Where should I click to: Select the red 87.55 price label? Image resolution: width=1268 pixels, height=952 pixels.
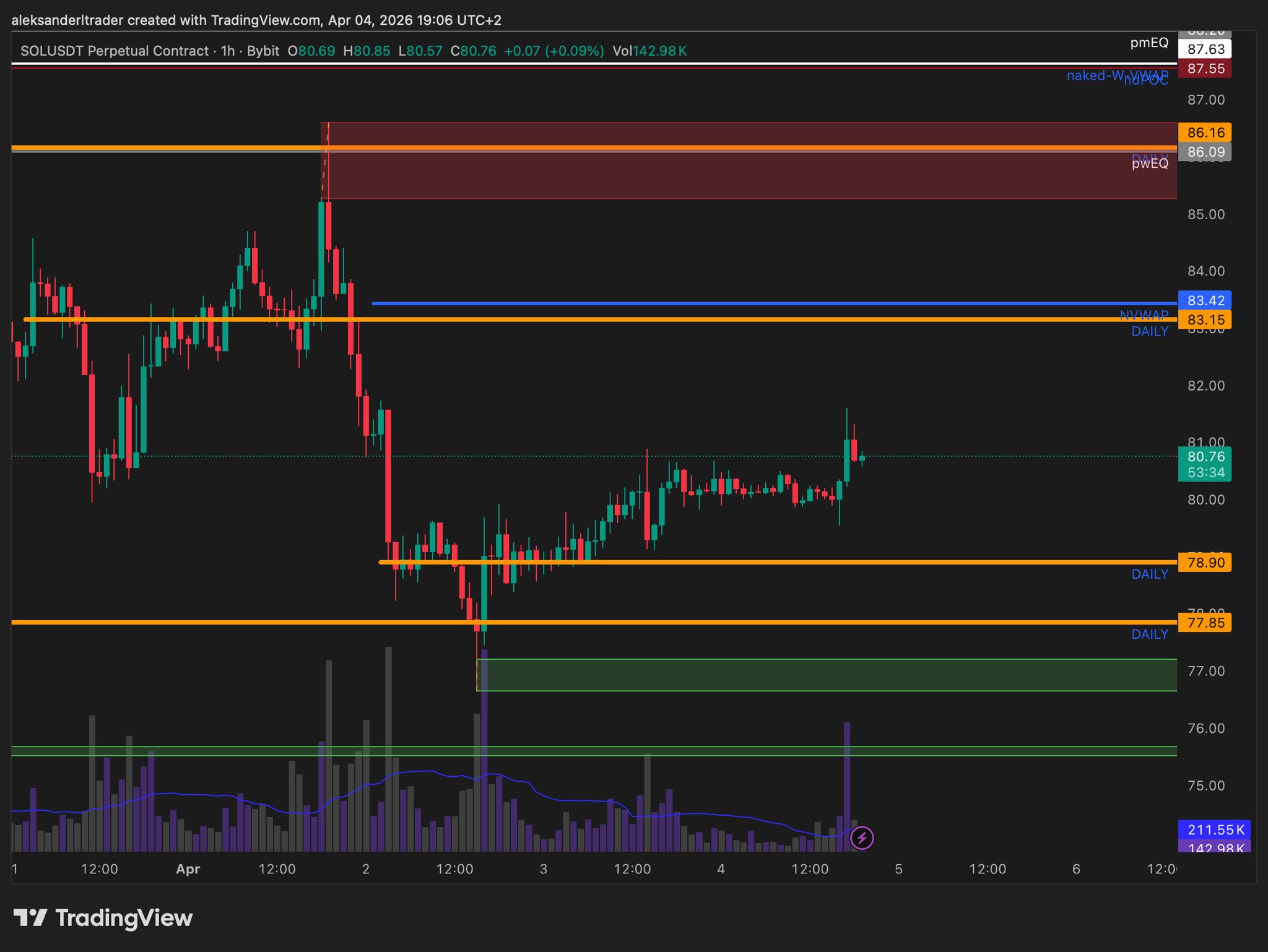click(x=1205, y=69)
